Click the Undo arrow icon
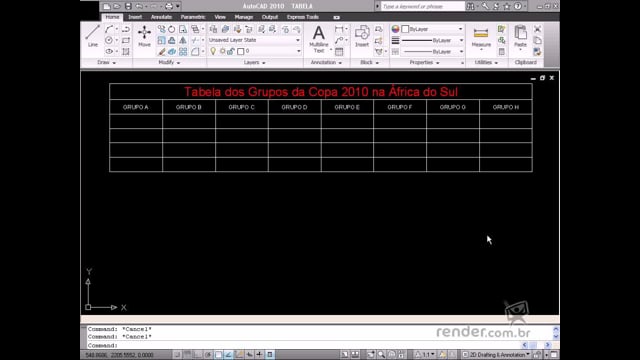 [x=139, y=6]
